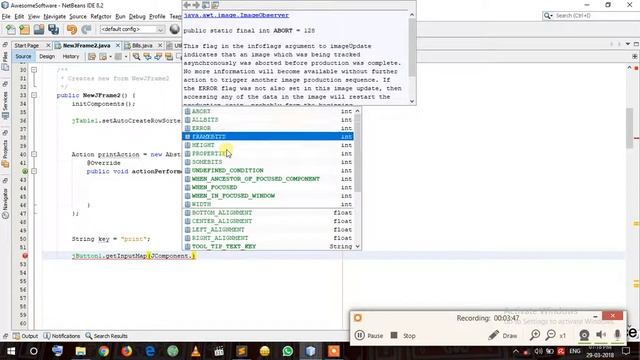Open the Refactor menu

coord(101,16)
